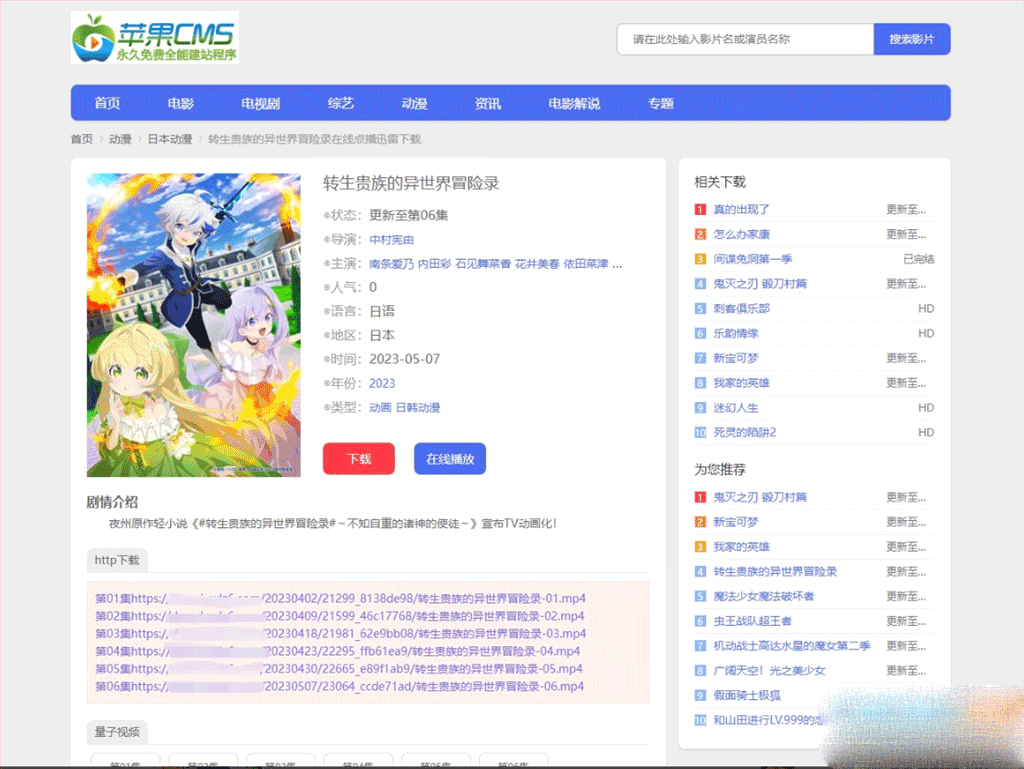
Task: Click actor link 石见舞菜香
Action: [483, 264]
